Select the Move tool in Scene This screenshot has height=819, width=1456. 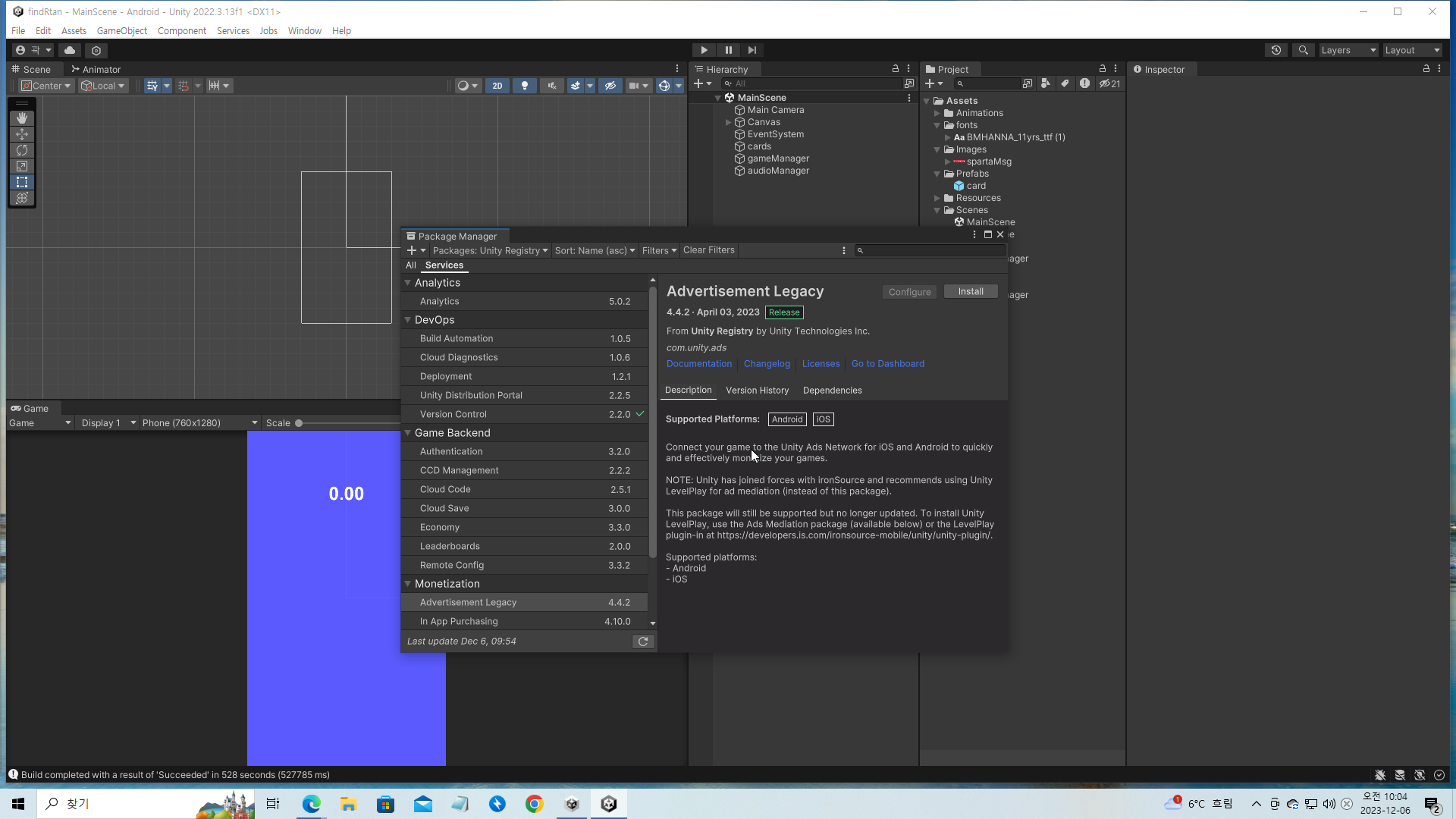click(x=22, y=134)
